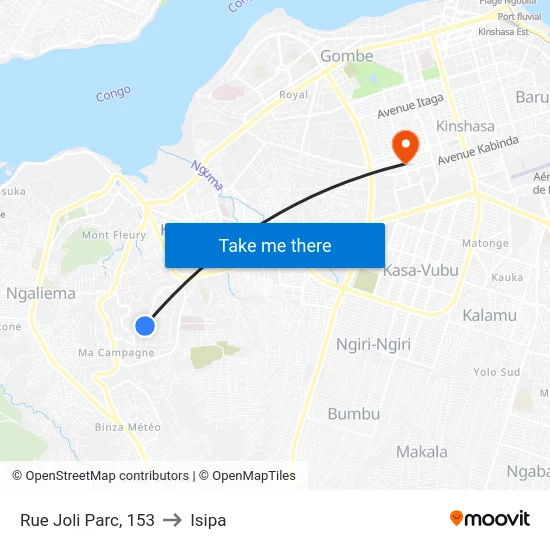Click the arrow between Rue Joli Parc and Isipa
Viewport: 550px width, 550px height.
pyautogui.click(x=173, y=520)
